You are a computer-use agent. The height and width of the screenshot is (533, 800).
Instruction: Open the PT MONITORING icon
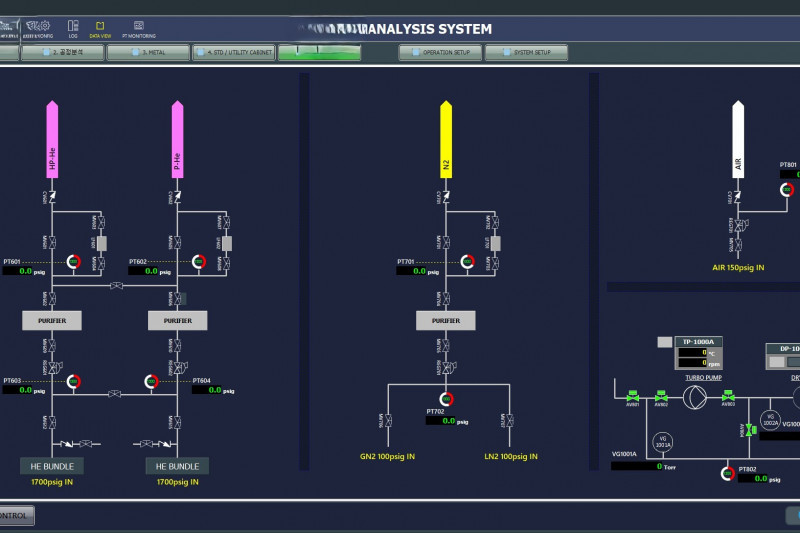point(138,26)
